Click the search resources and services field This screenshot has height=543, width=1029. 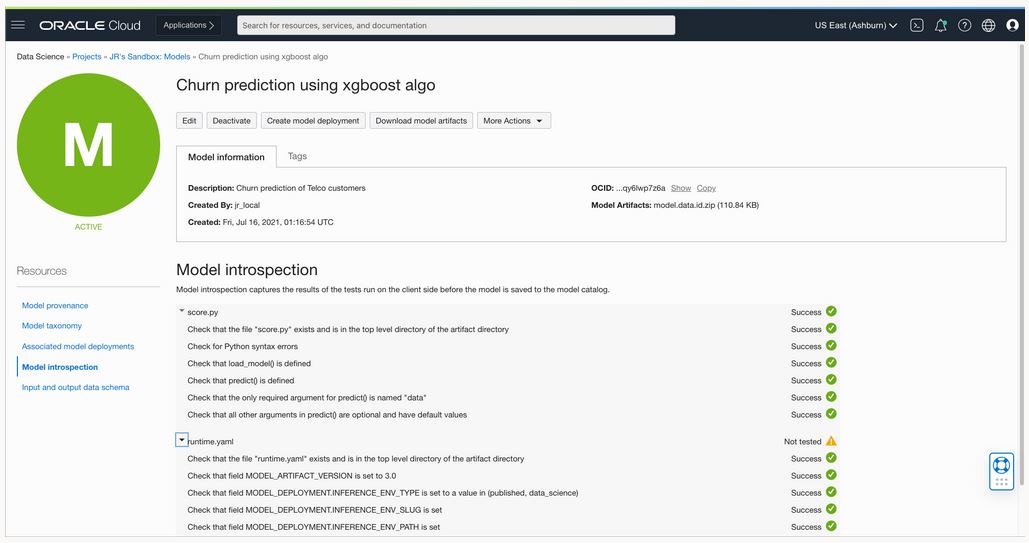pyautogui.click(x=456, y=25)
